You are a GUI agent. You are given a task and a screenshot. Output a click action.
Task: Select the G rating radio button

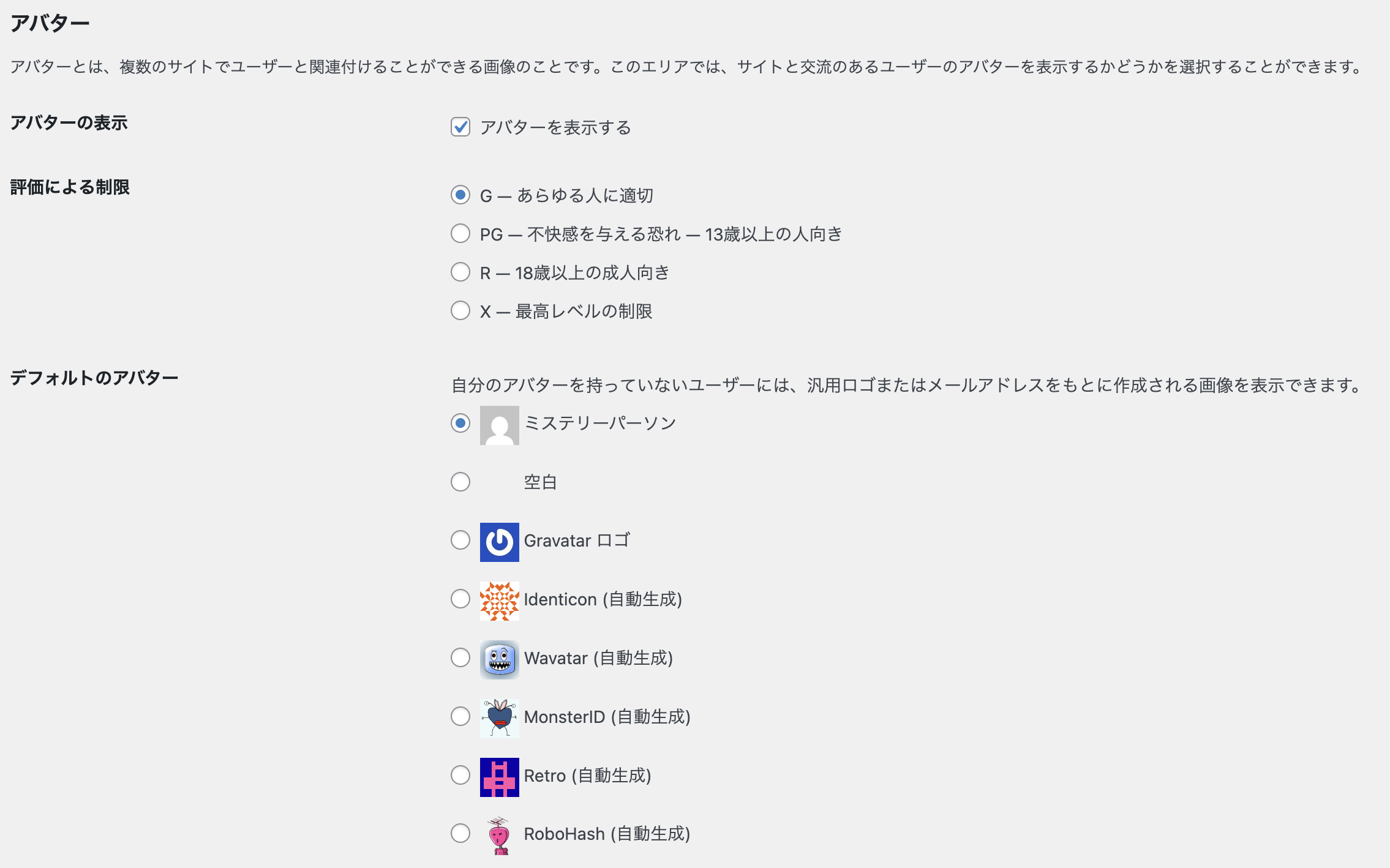460,195
